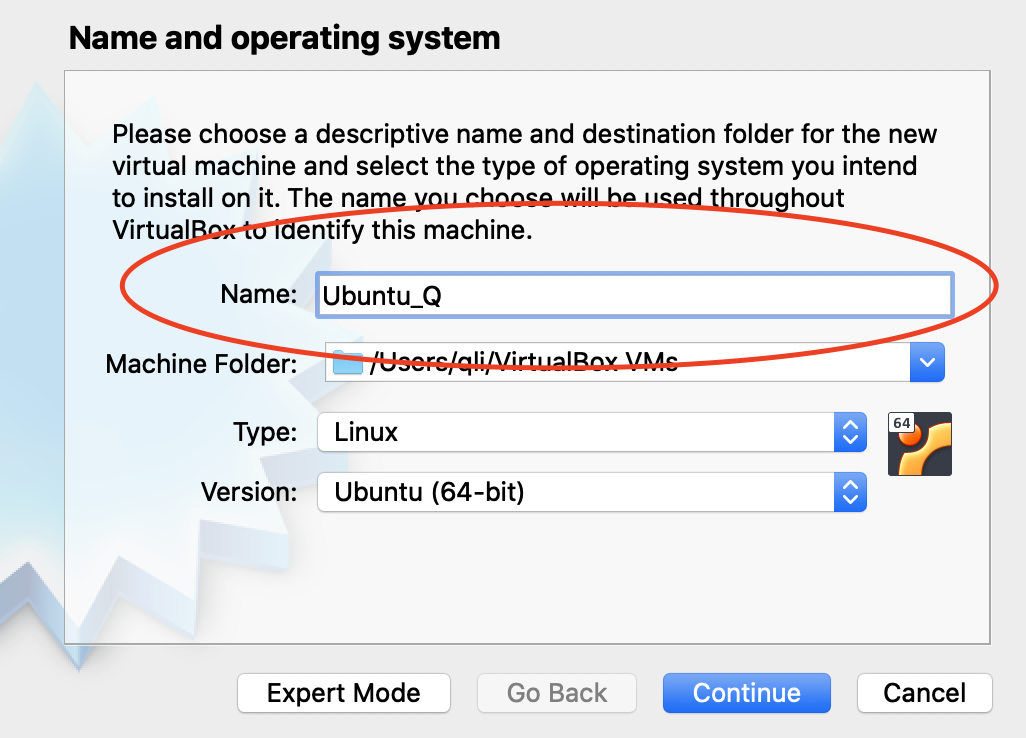Click the "Name and operating system" heading

284,39
